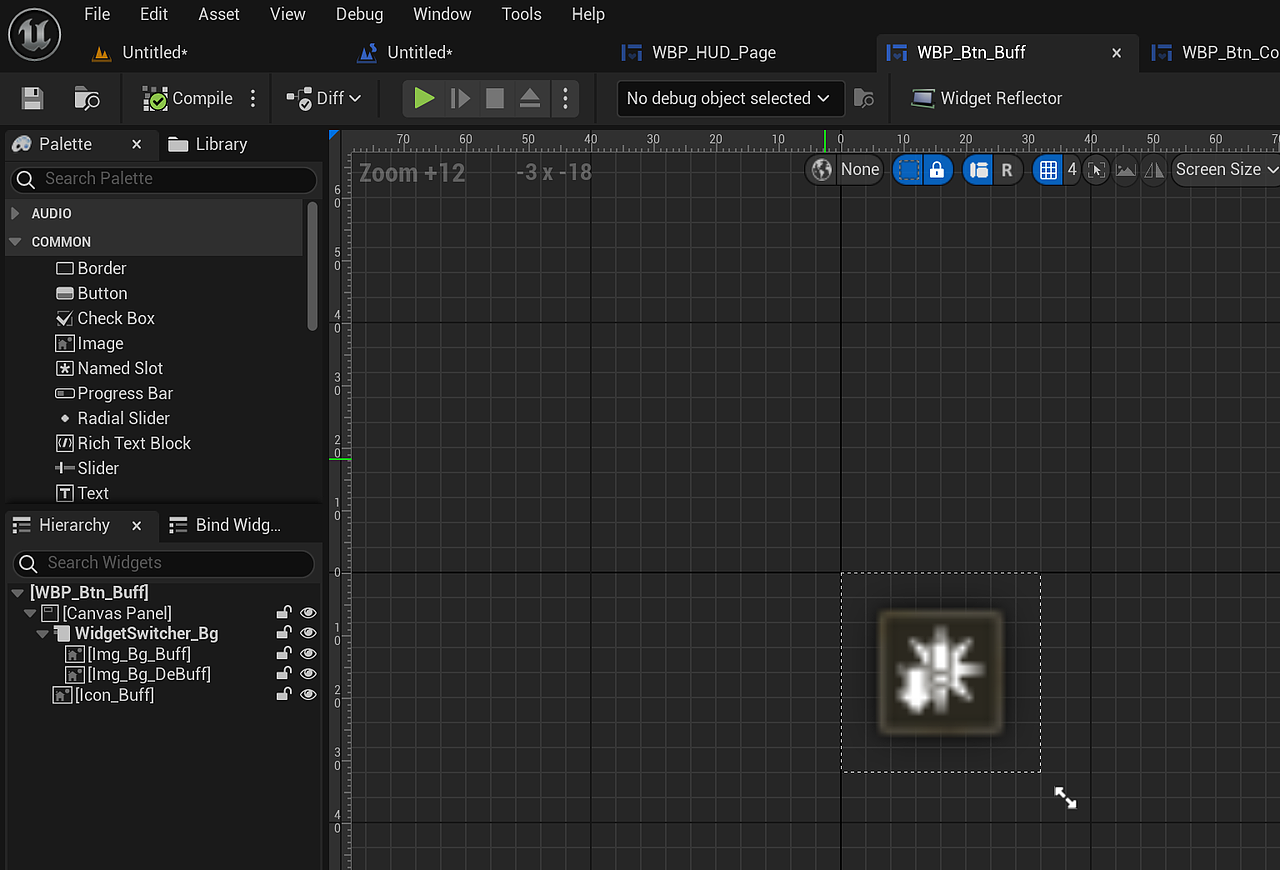Image resolution: width=1280 pixels, height=870 pixels.
Task: Focus the Search Palette field
Action: 164,179
